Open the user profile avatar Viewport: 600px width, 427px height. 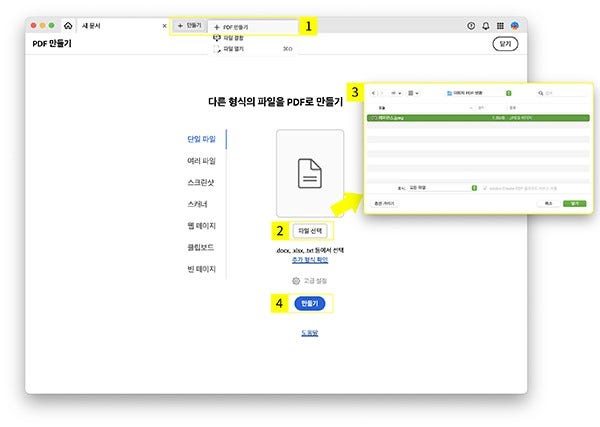tap(515, 26)
